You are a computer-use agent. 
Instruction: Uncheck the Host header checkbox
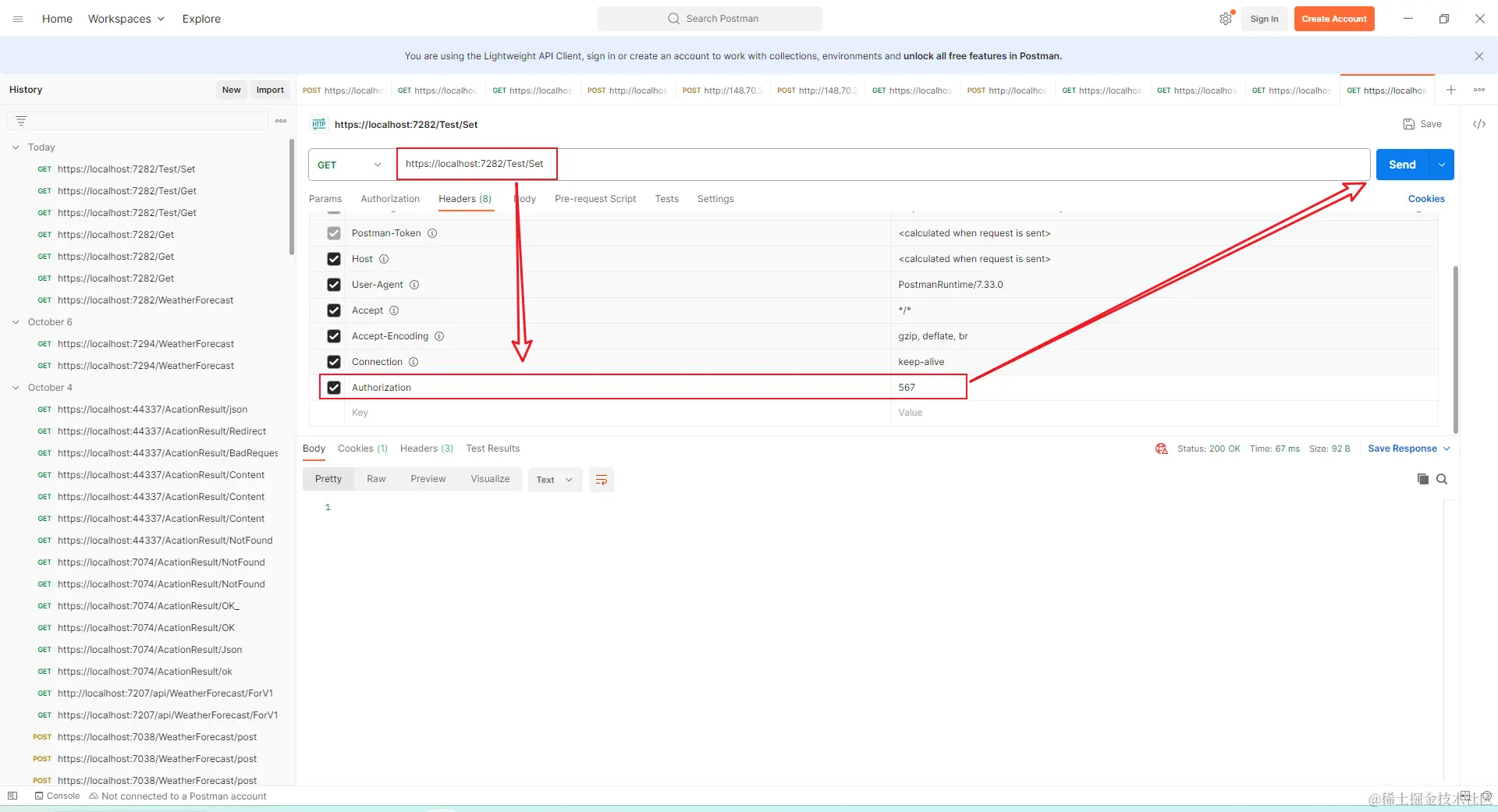(334, 259)
